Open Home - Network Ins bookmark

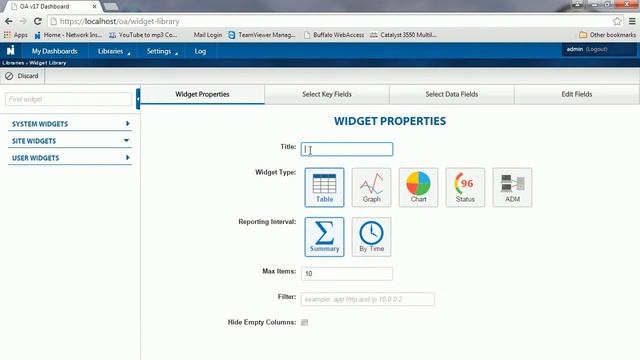click(68, 35)
